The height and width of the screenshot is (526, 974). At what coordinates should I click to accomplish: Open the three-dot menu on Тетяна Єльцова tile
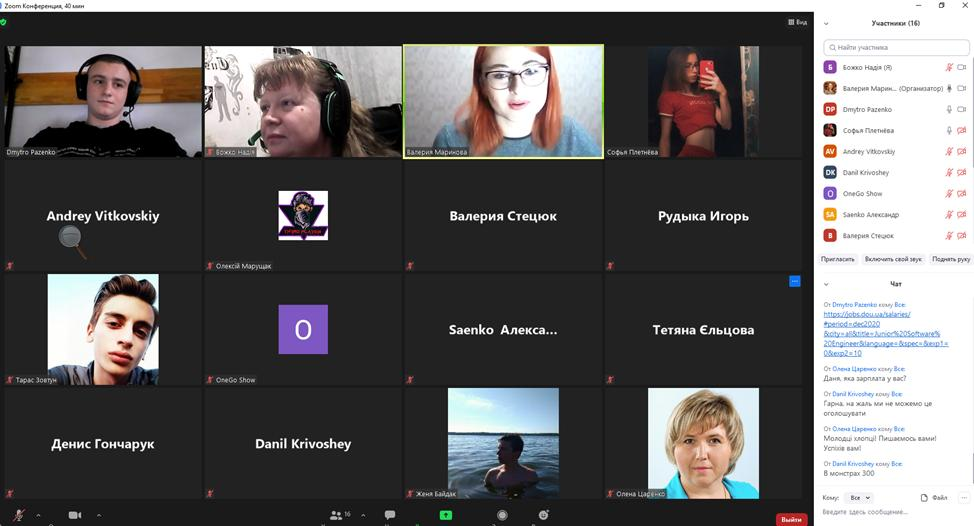[794, 282]
